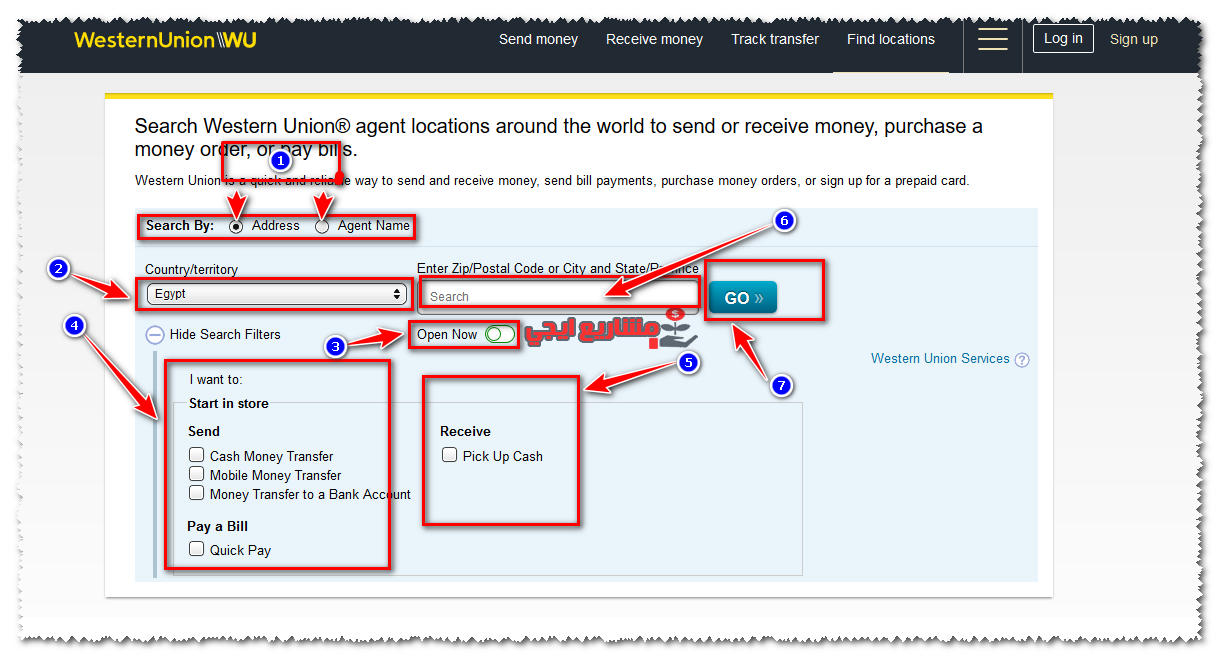The height and width of the screenshot is (659, 1220).
Task: Check Money Transfer to a Bank Account
Action: point(197,493)
